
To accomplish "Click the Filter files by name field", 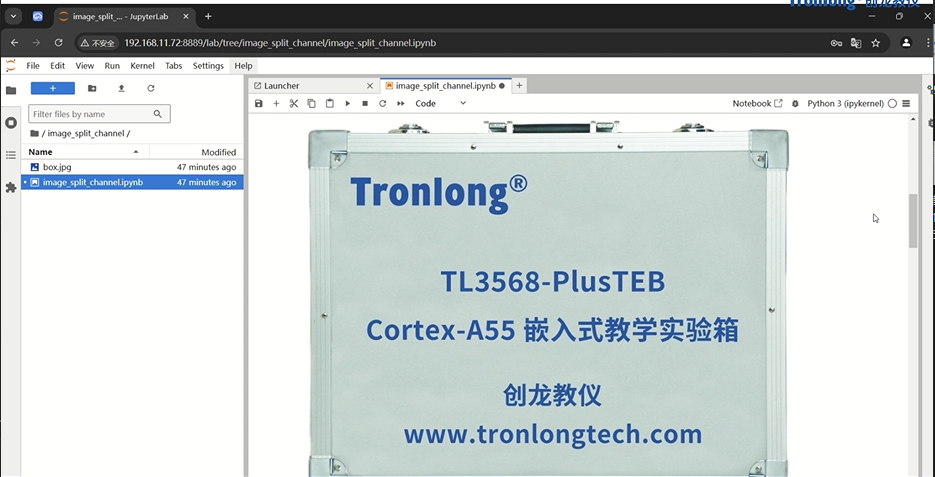I will [x=99, y=114].
